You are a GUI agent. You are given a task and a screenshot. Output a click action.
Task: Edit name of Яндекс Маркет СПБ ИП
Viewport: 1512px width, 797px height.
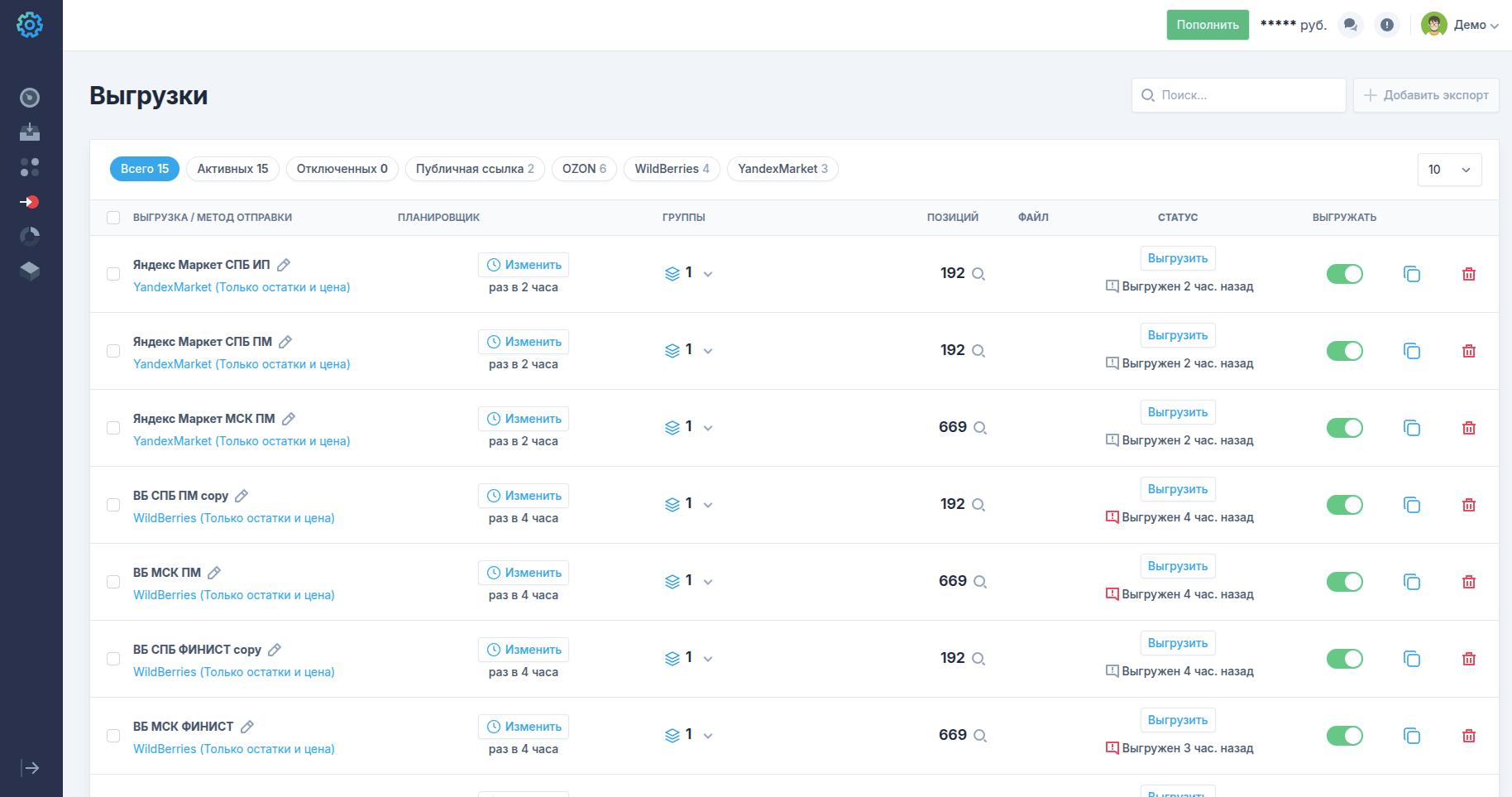[284, 265]
